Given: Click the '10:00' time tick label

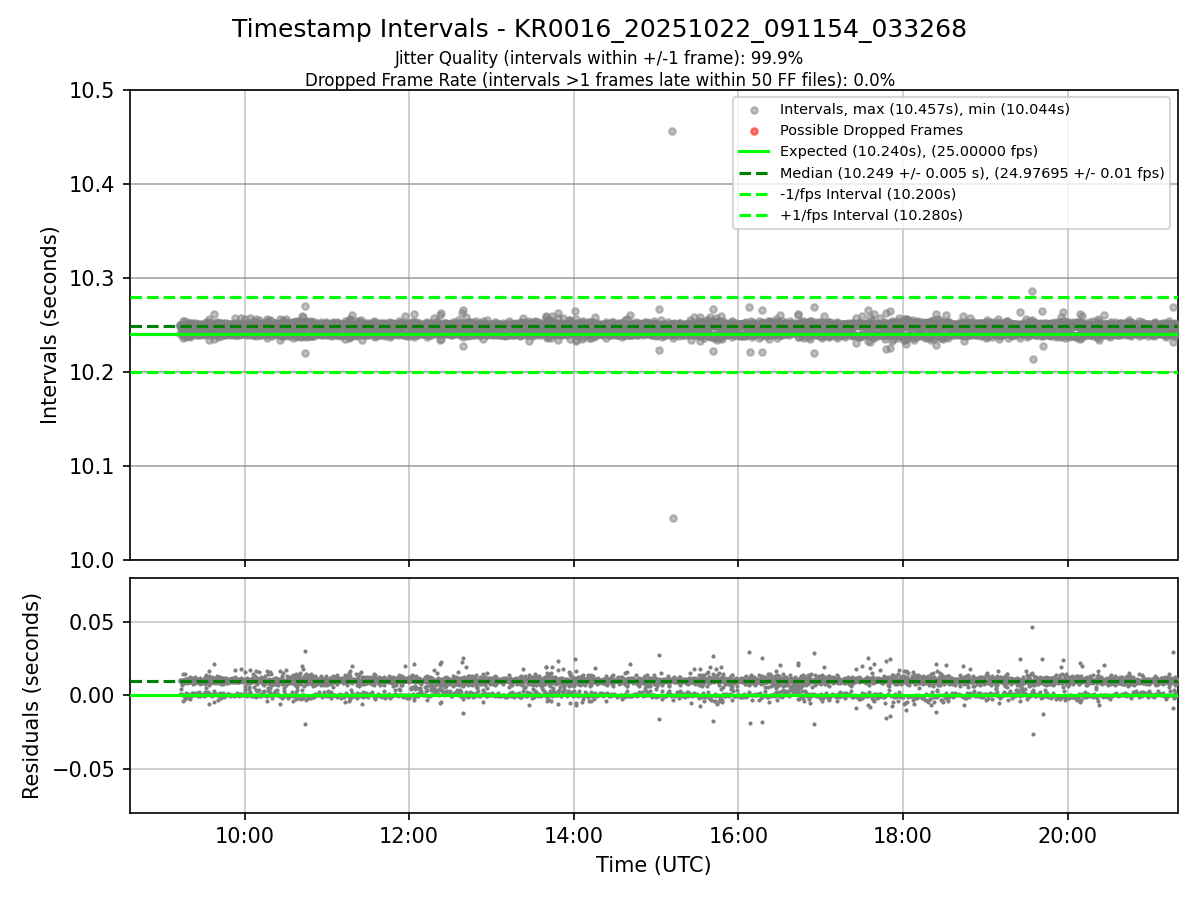Looking at the screenshot, I should 245,836.
